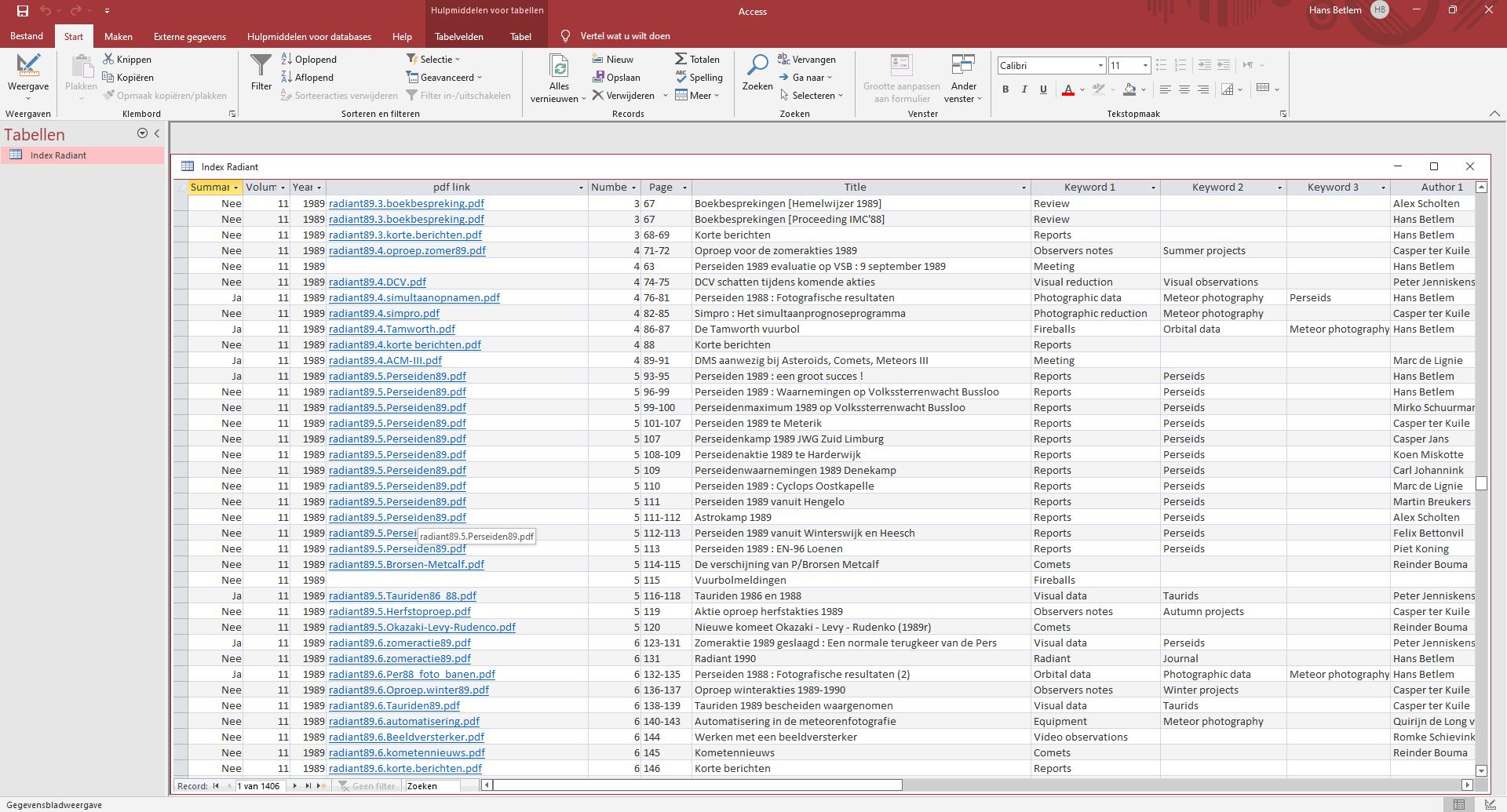1507x812 pixels.
Task: Save the record with Opslaan
Action: [x=617, y=77]
